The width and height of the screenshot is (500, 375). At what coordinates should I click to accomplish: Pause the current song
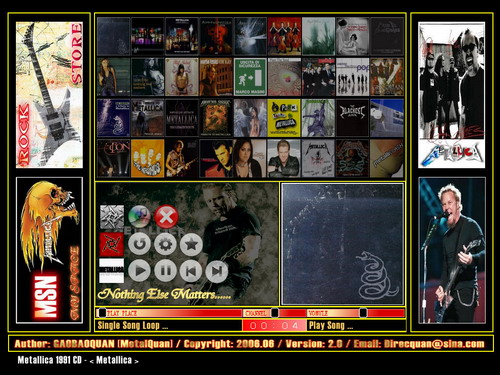pyautogui.click(x=165, y=271)
